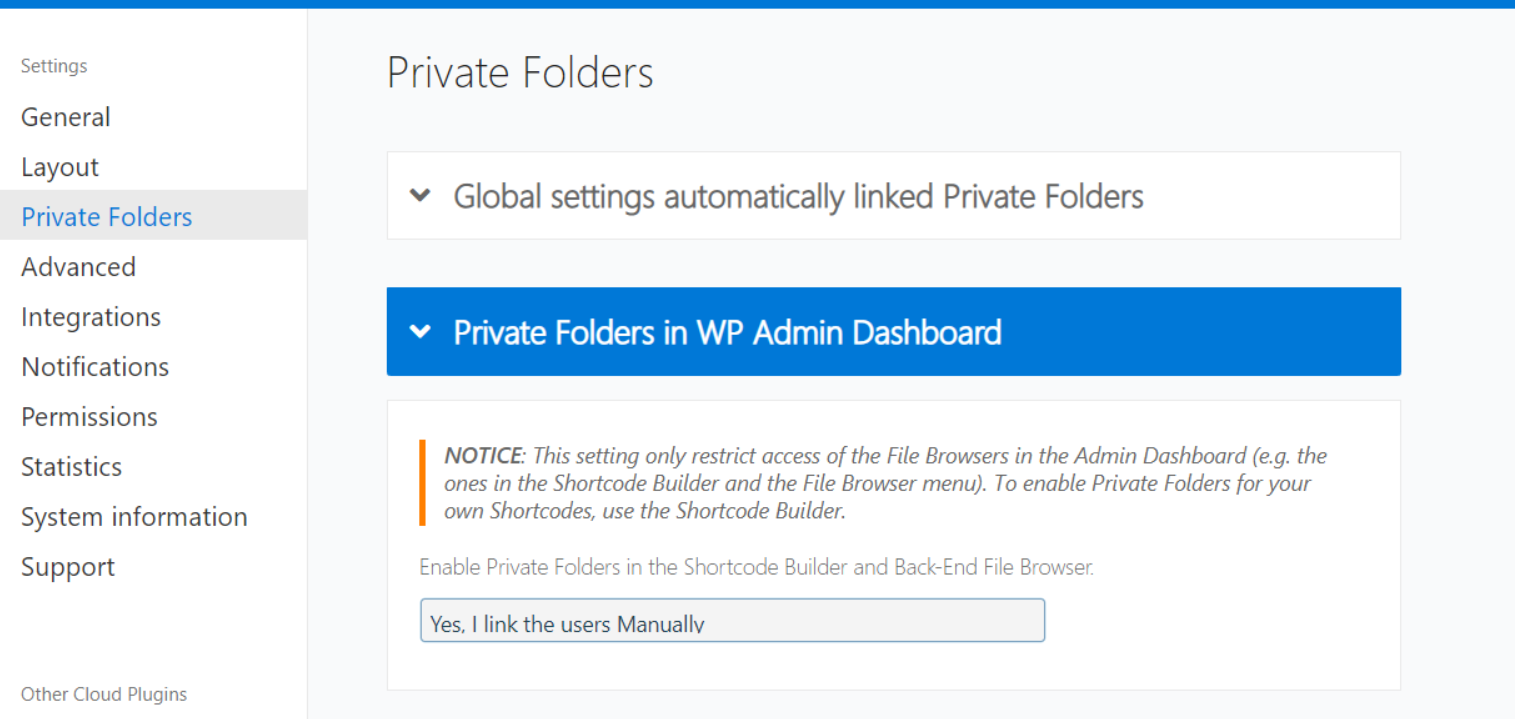
Task: Open the Permissions settings section
Action: (89, 417)
